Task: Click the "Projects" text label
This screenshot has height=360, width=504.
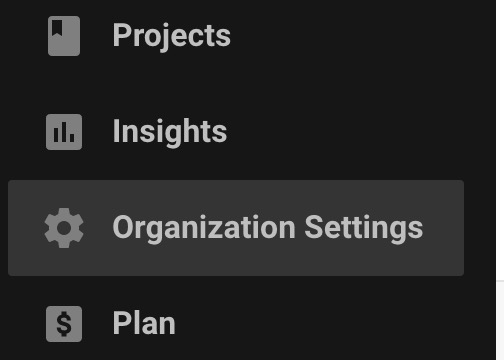Action: coord(172,36)
